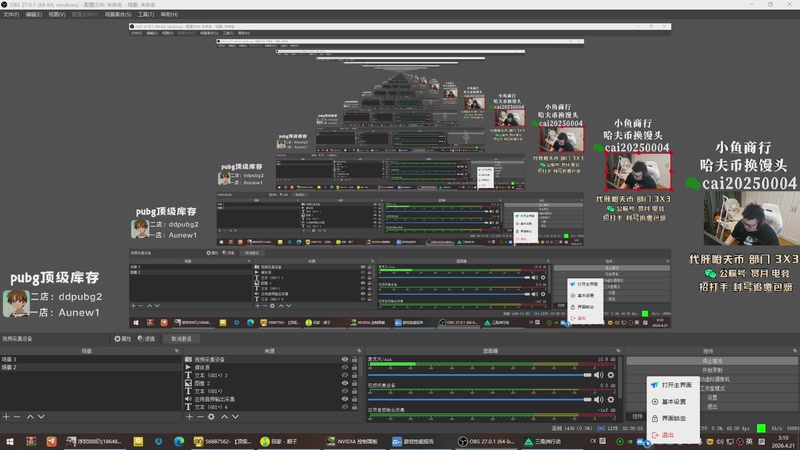800x450 pixels.
Task: Open source properties gear below sources list
Action: point(211,417)
